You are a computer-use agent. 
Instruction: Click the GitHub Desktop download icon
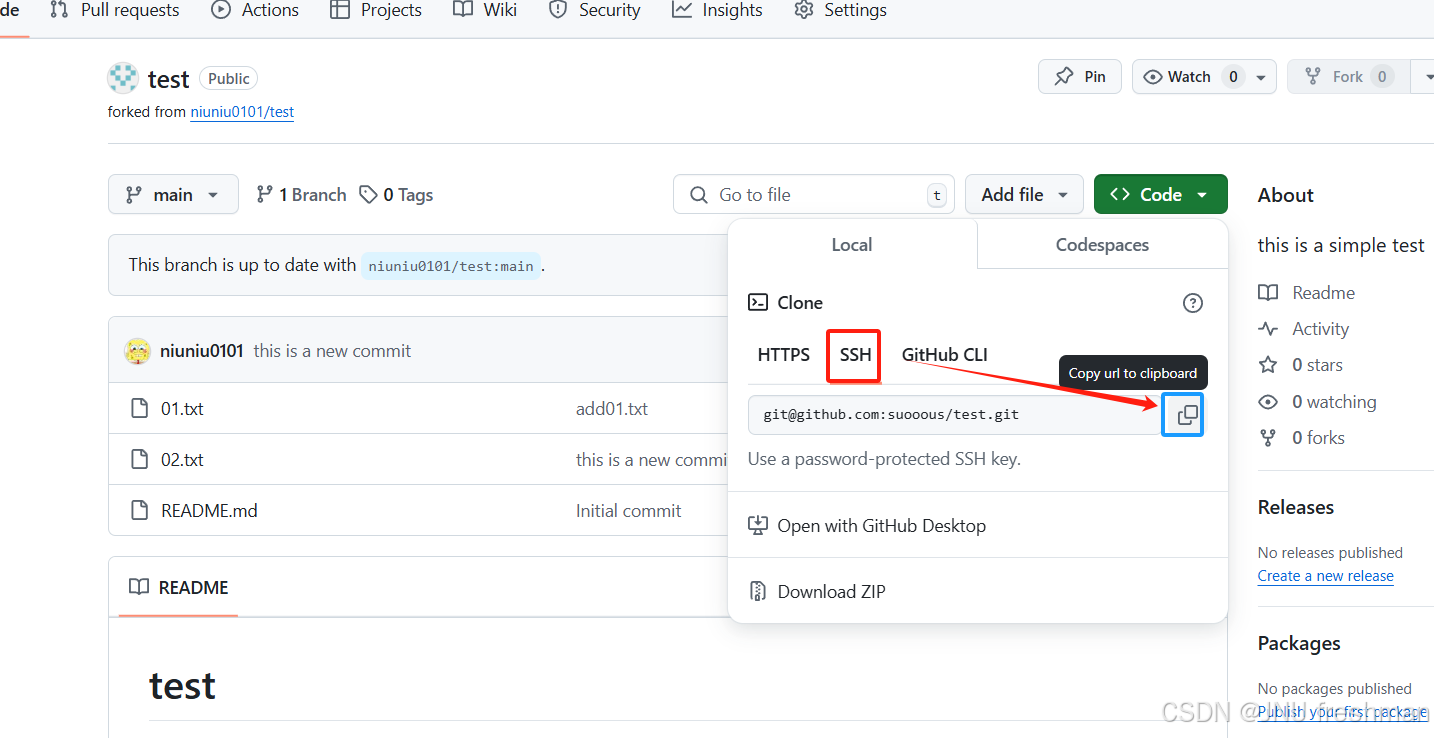pos(758,526)
